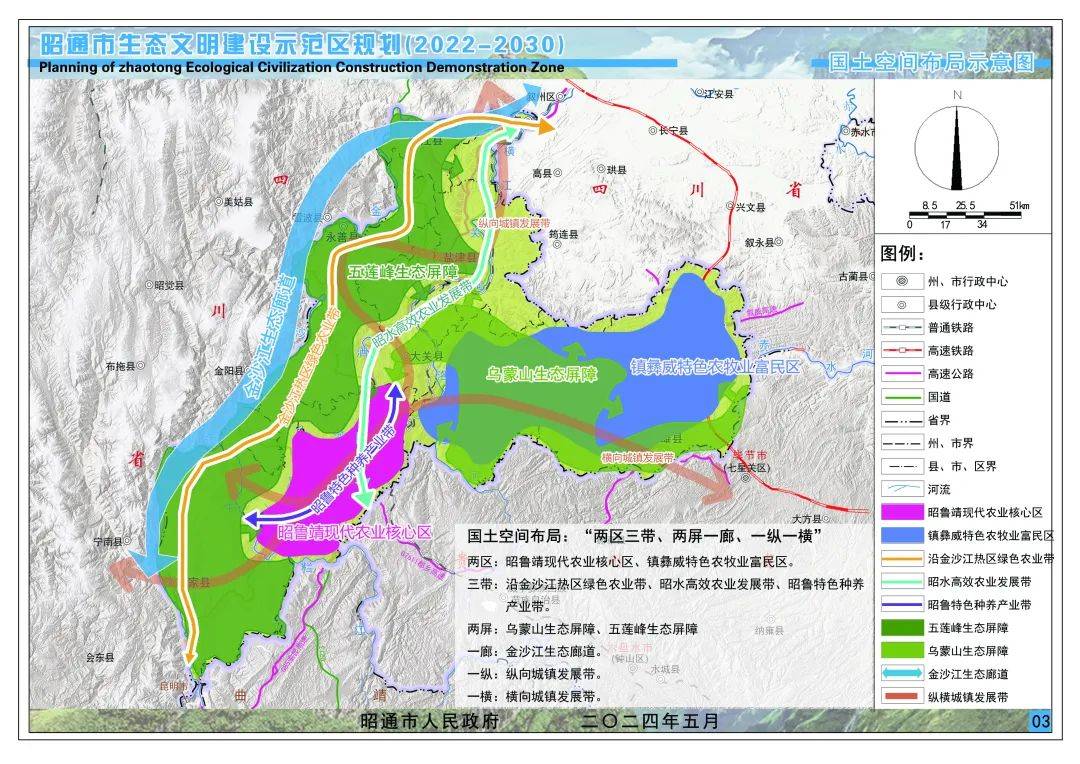This screenshot has width=1080, height=764.
Task: Click the 江安县 place label
Action: click(x=719, y=94)
